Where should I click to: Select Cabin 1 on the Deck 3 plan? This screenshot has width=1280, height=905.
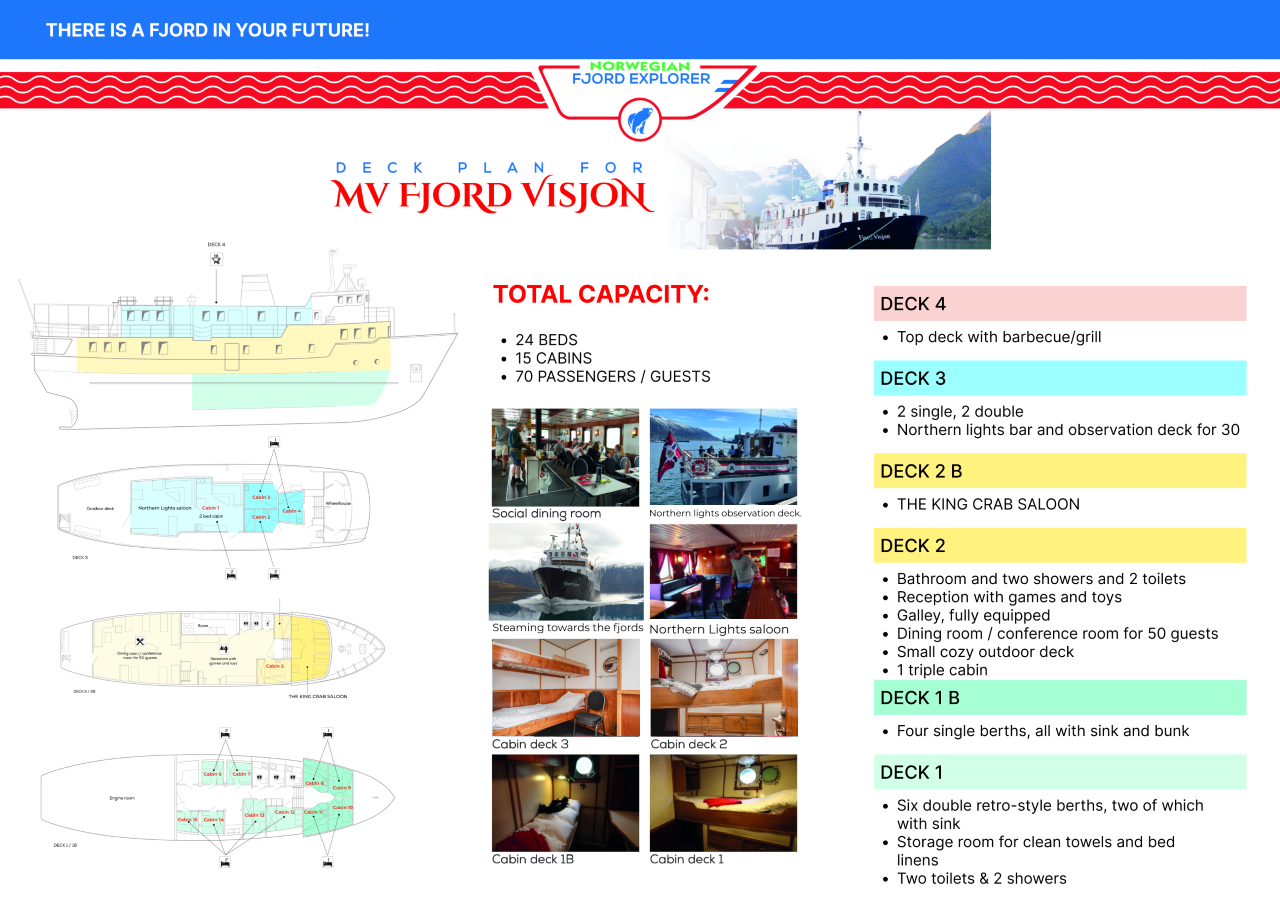pyautogui.click(x=211, y=508)
